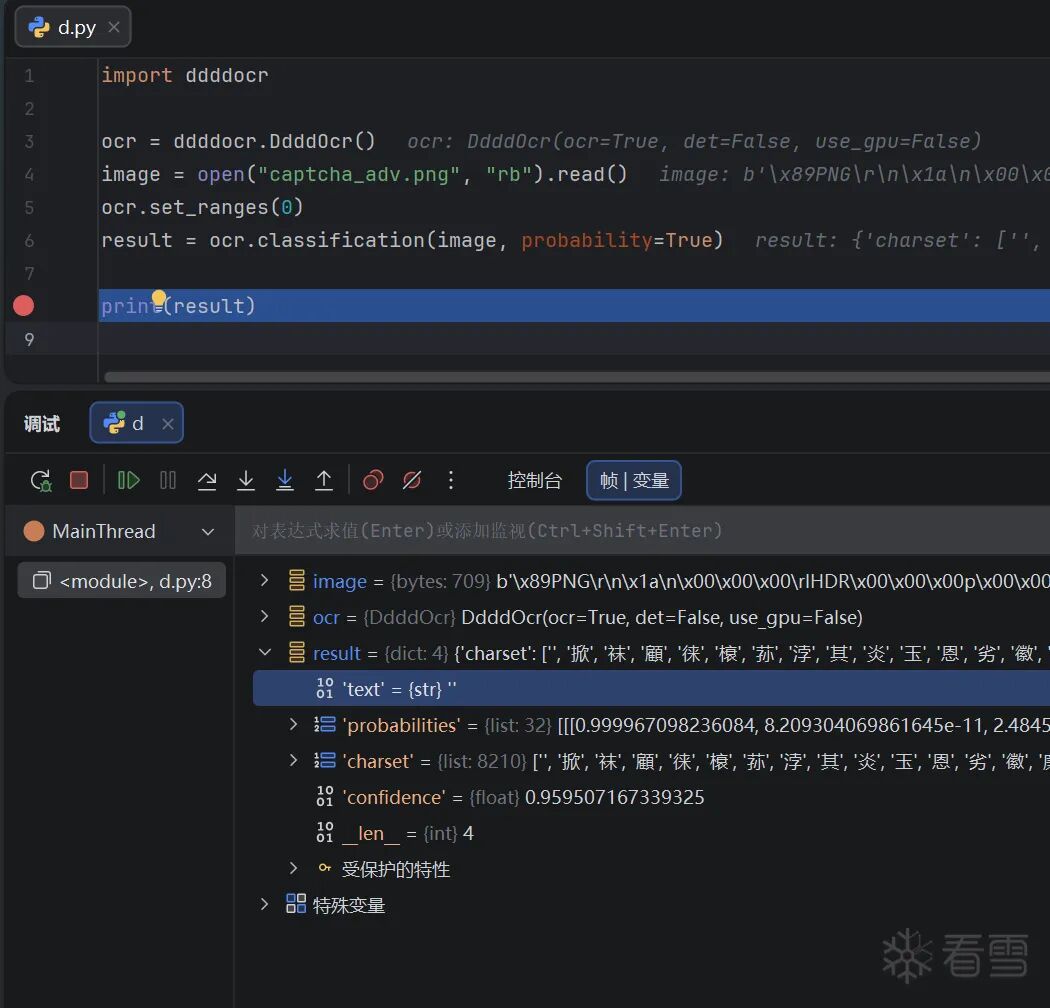The height and width of the screenshot is (1008, 1050).
Task: Click the Step Out icon
Action: (324, 481)
